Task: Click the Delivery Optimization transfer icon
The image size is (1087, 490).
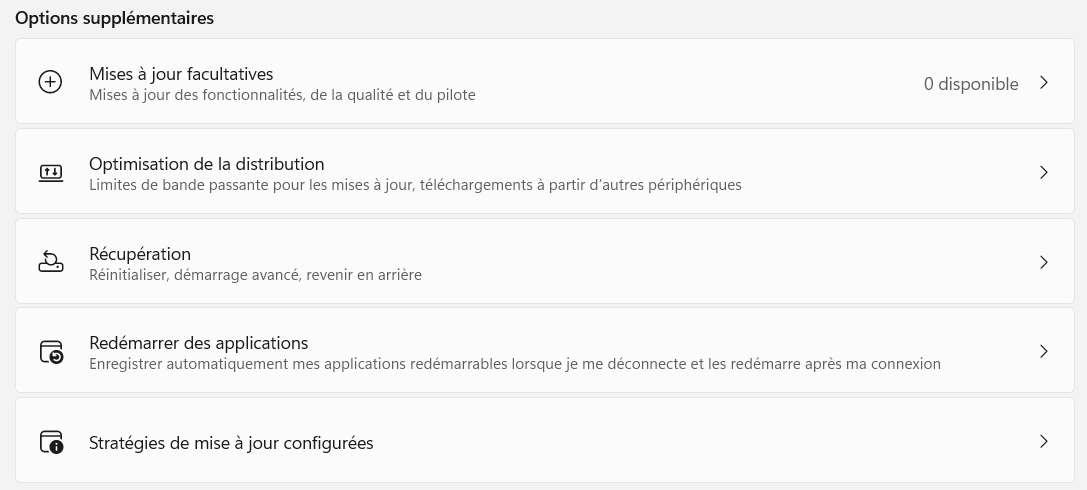Action: [x=50, y=172]
